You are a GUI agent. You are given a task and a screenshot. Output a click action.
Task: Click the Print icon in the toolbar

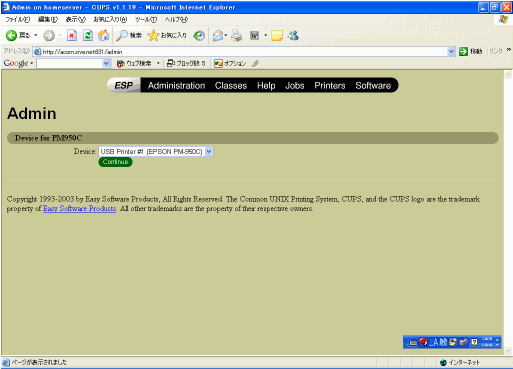click(237, 35)
